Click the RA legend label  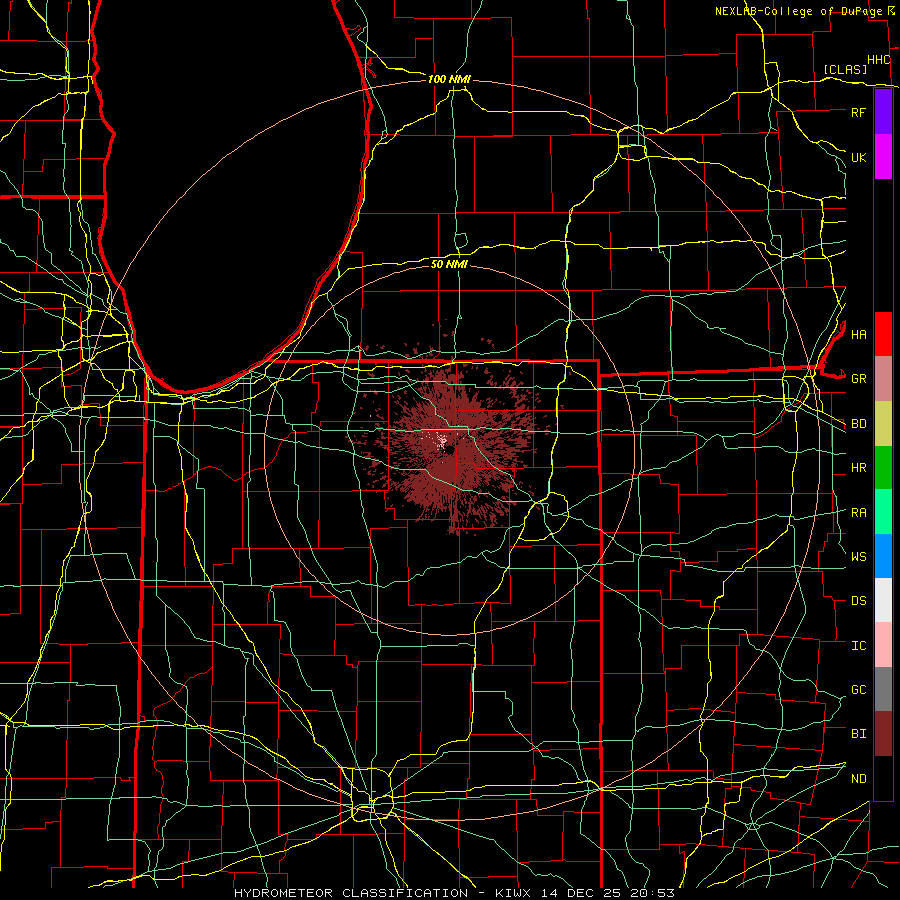coord(858,513)
